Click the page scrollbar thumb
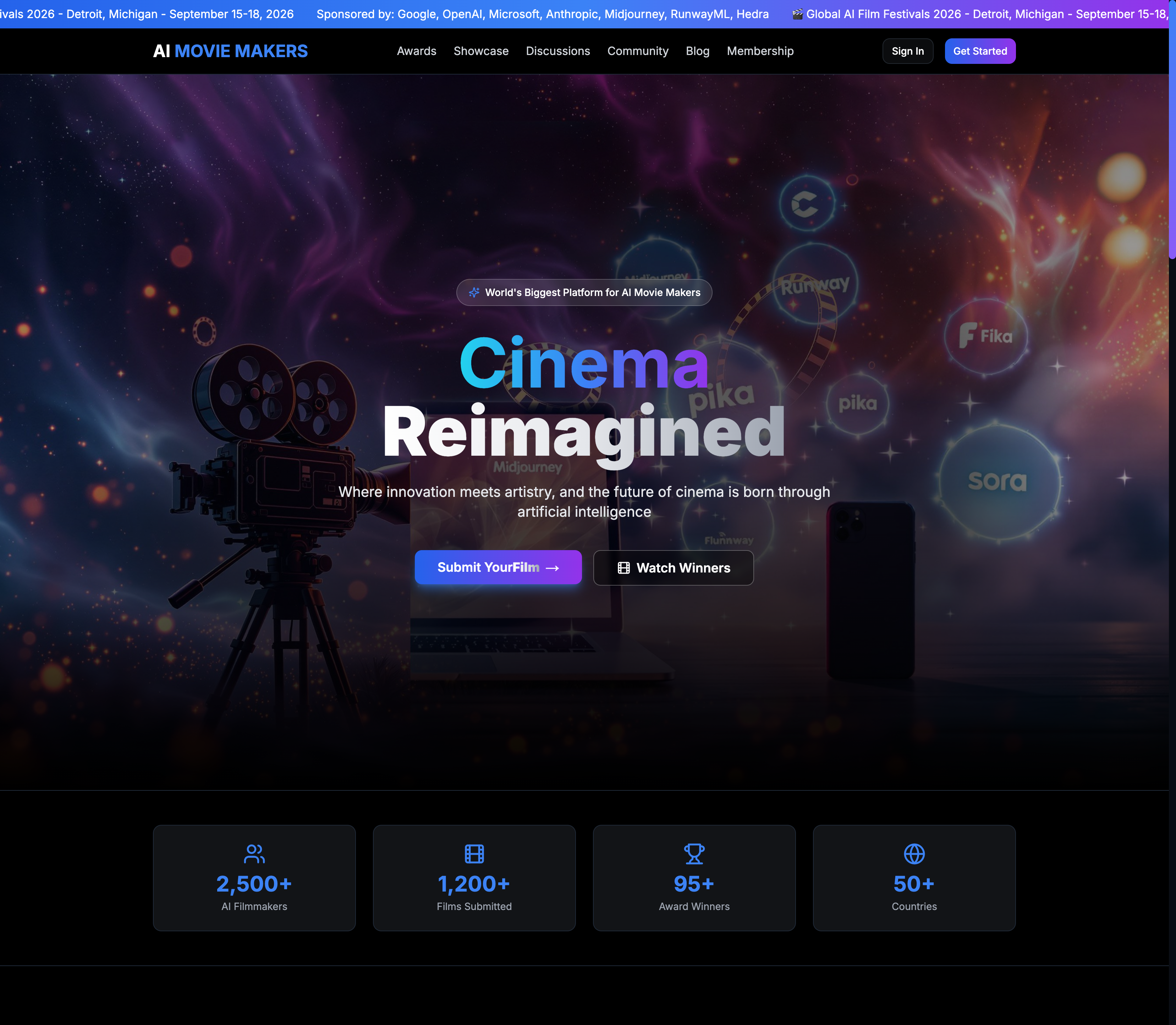1176x1025 pixels. [x=1172, y=129]
